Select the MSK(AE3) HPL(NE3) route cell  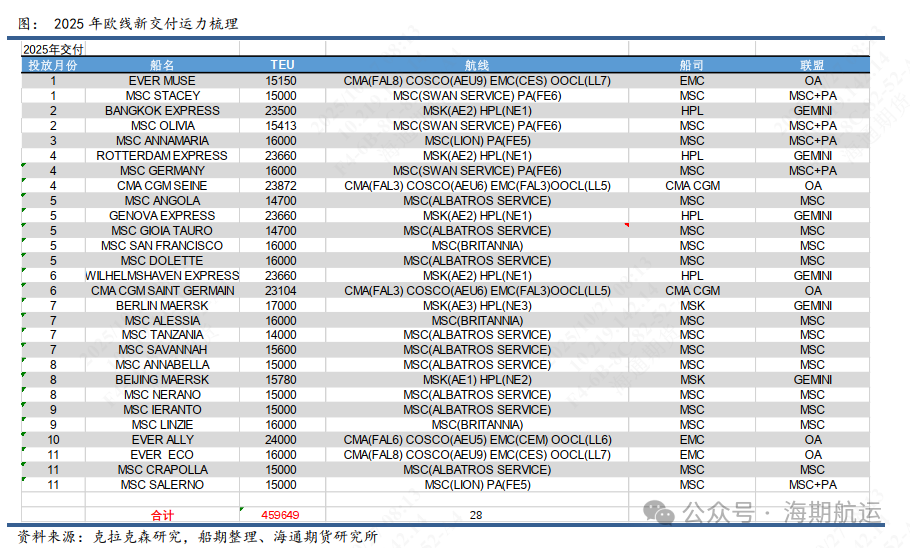point(477,306)
